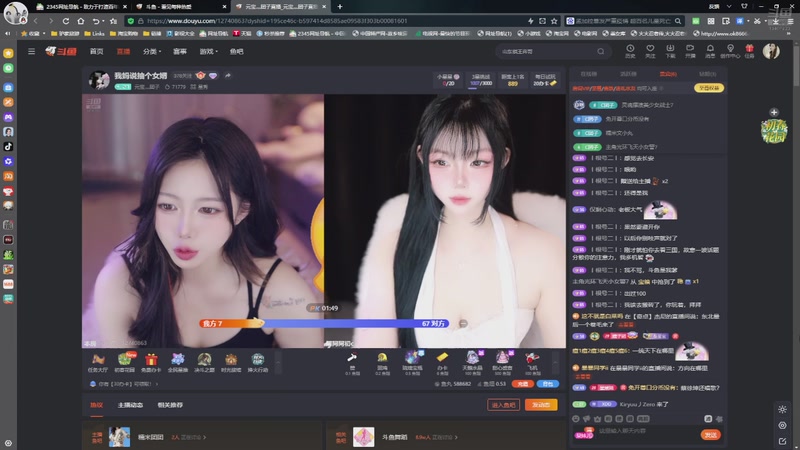Select the first tab in chat panel
800x450 pixels.
[x=588, y=74]
